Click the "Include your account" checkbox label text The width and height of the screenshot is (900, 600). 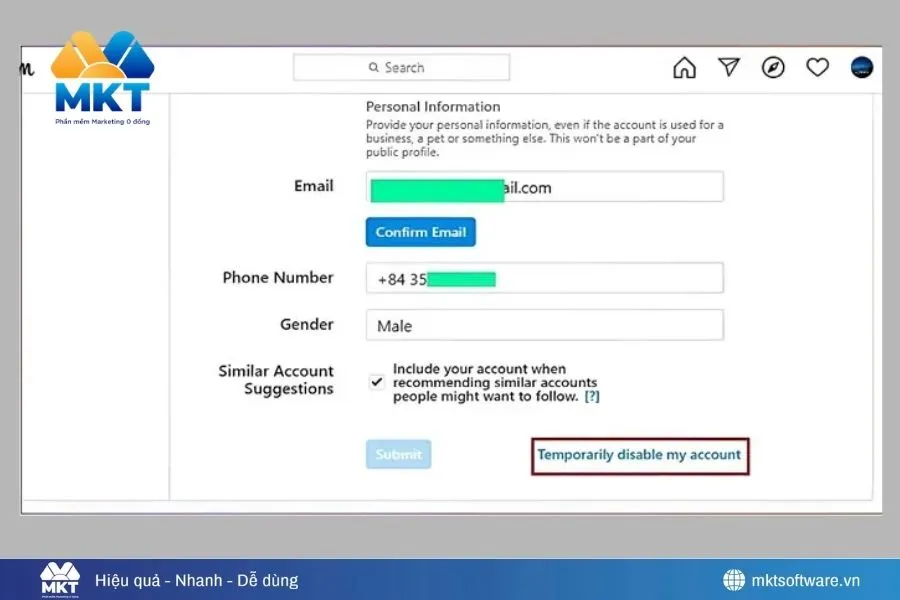click(x=494, y=383)
